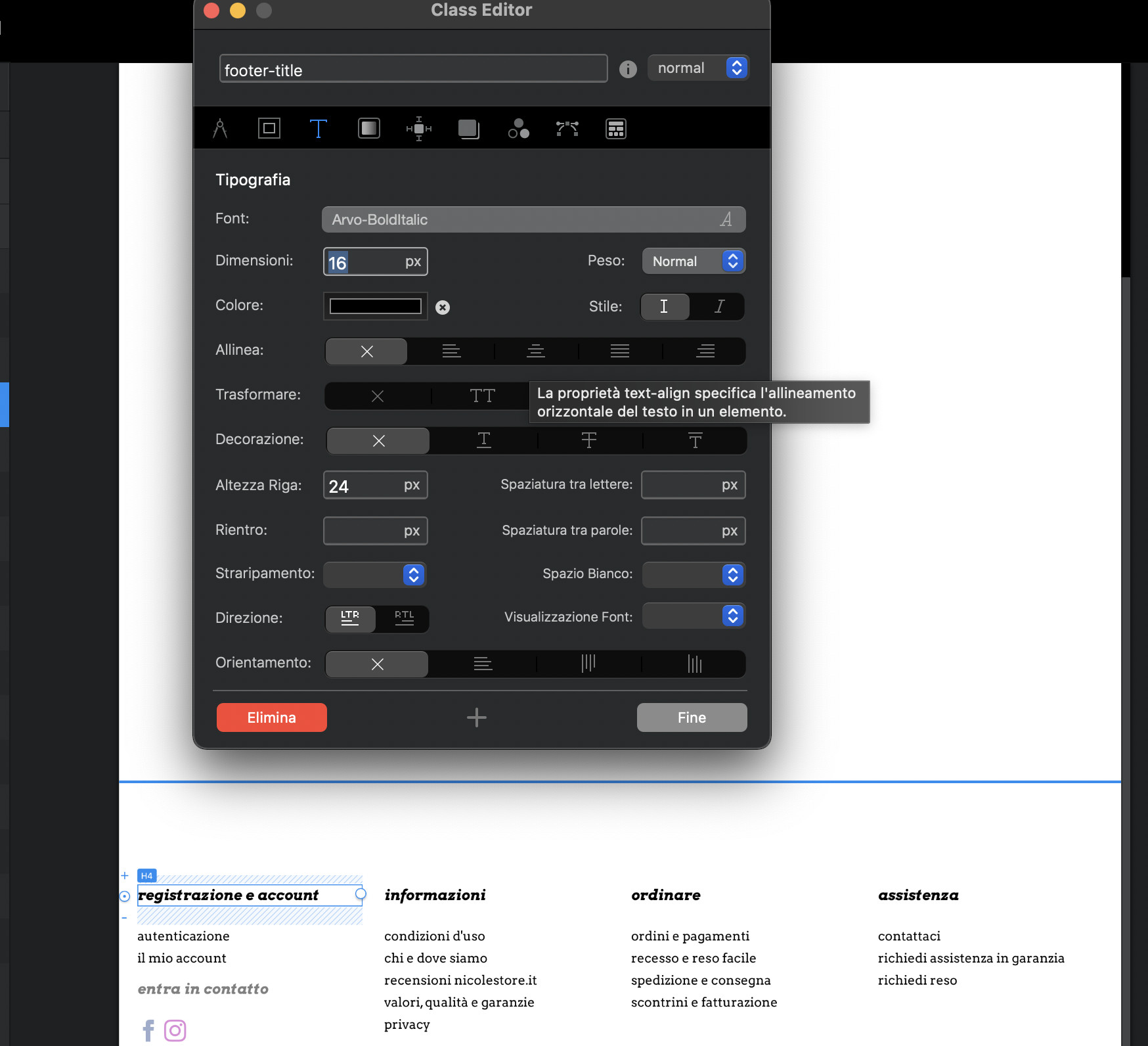This screenshot has height=1046, width=1148.
Task: Click the Instagram icon in footer
Action: [175, 1030]
